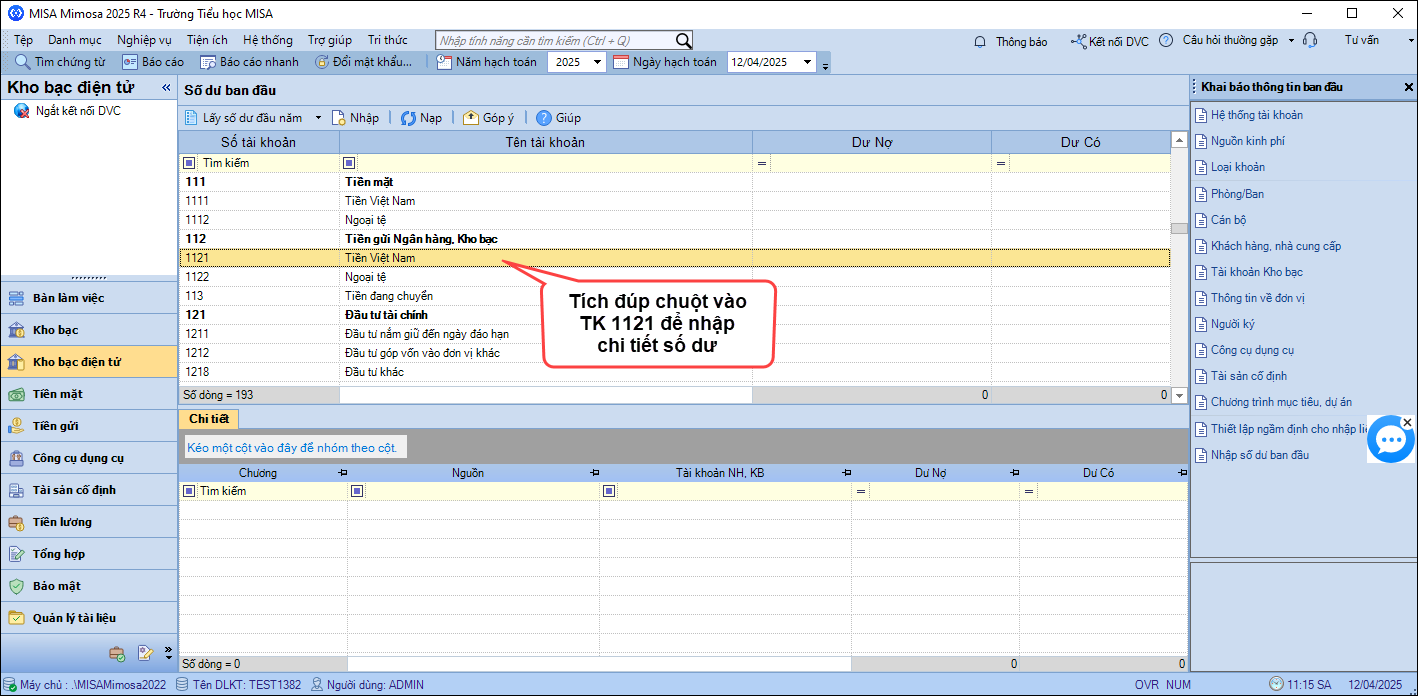Screen dimensions: 1418x696
Task: Toggle the pin on the Chi tiết Dư Nợ column
Action: pyautogui.click(x=1017, y=473)
